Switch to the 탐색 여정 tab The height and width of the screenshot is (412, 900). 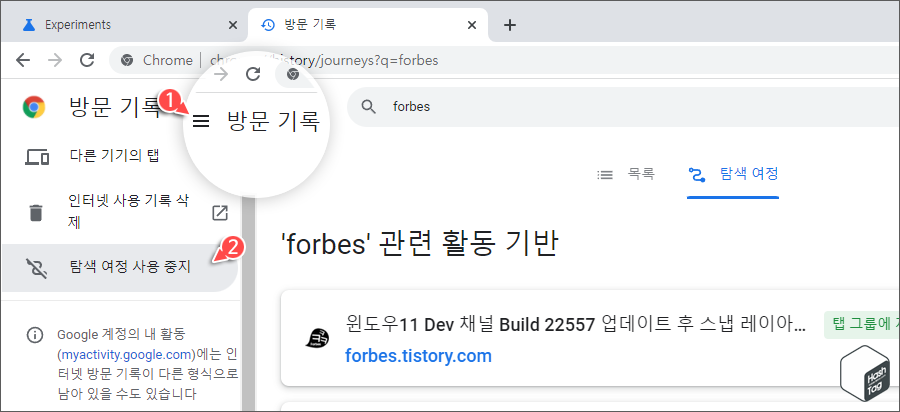pyautogui.click(x=733, y=174)
